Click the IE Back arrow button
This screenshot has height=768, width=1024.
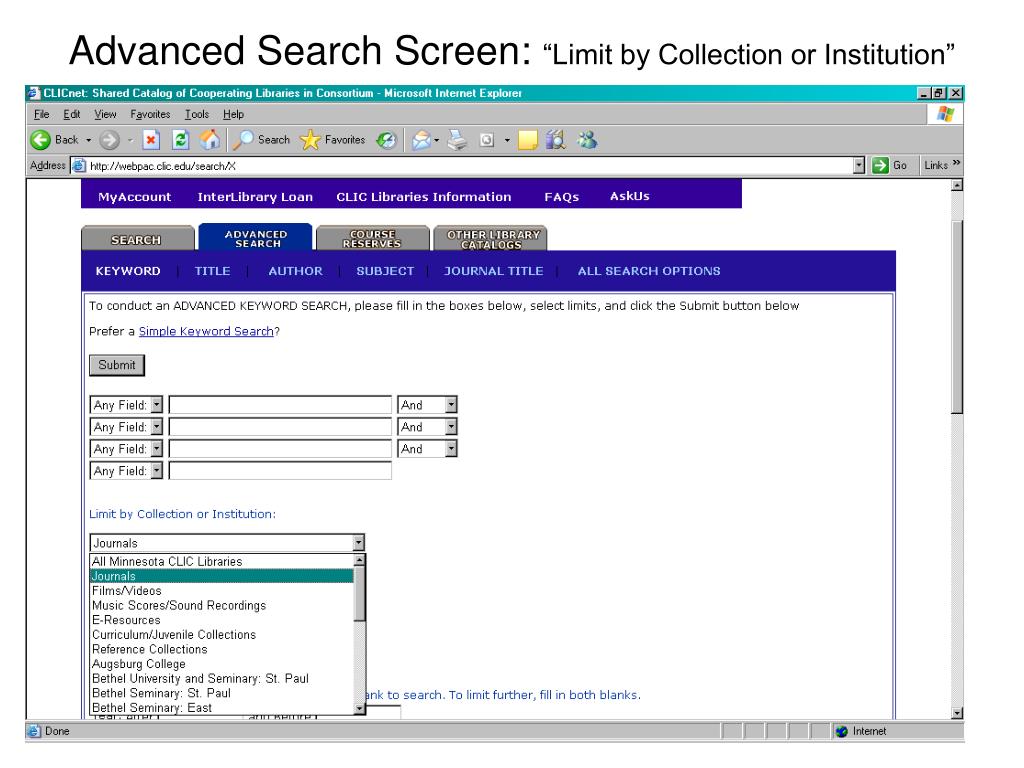pyautogui.click(x=40, y=140)
